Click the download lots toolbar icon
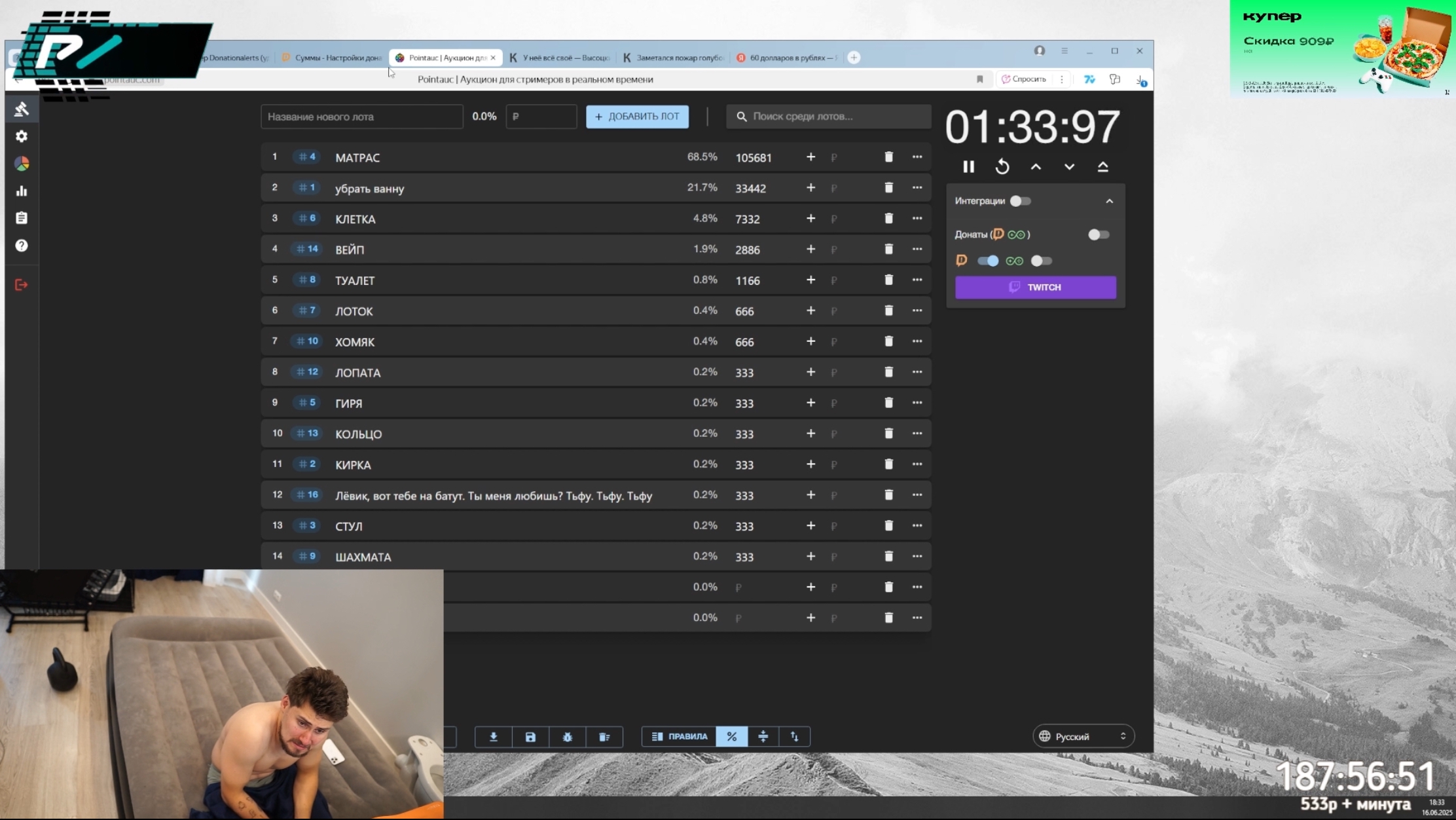The height and width of the screenshot is (820, 1456). tap(494, 737)
